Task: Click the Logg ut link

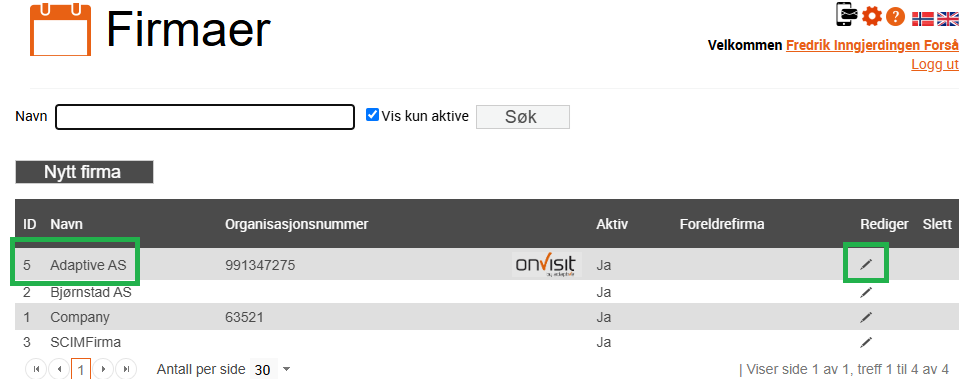Action: (x=935, y=64)
